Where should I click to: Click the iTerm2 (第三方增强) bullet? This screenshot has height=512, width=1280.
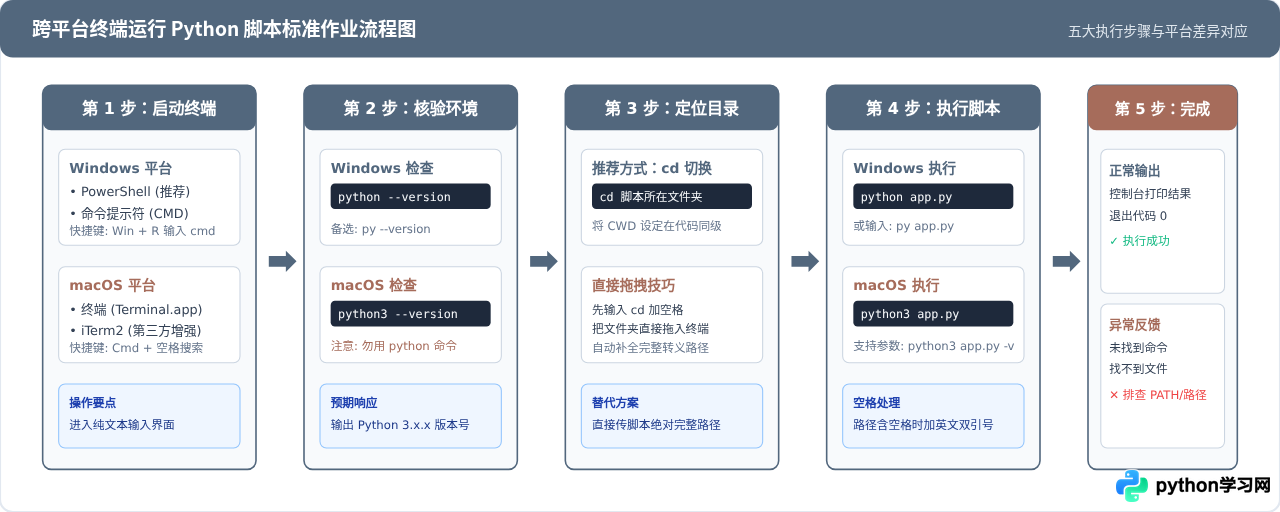137,330
